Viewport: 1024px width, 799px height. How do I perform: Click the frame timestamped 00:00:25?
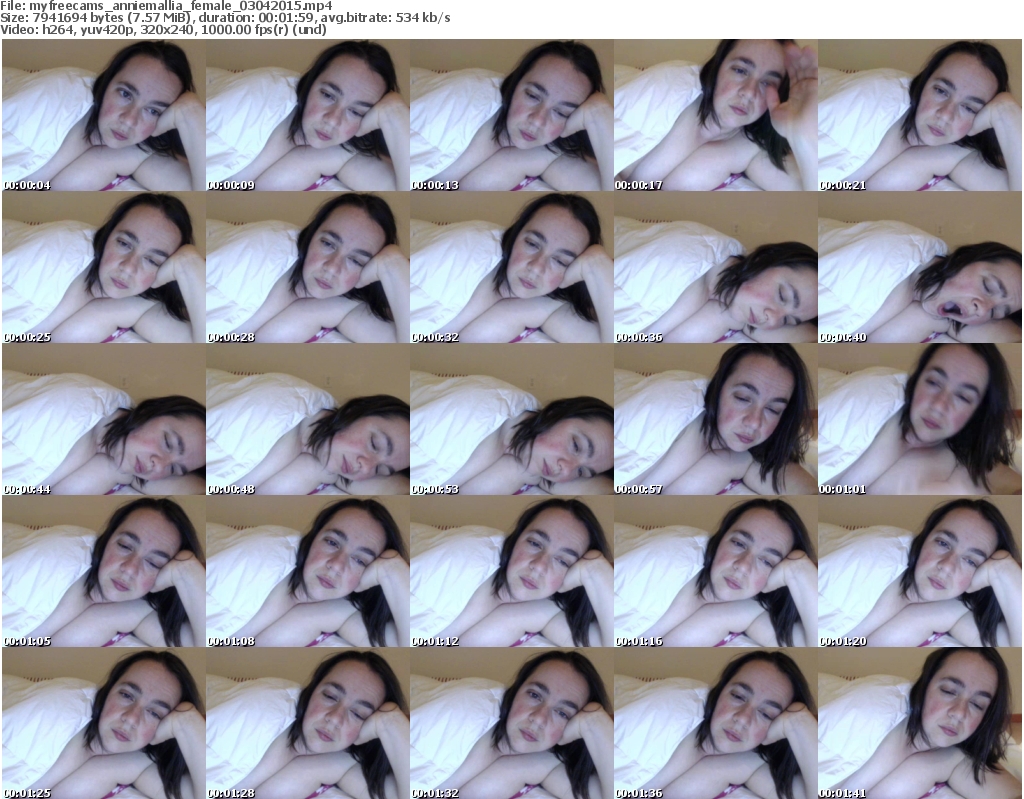(x=102, y=268)
